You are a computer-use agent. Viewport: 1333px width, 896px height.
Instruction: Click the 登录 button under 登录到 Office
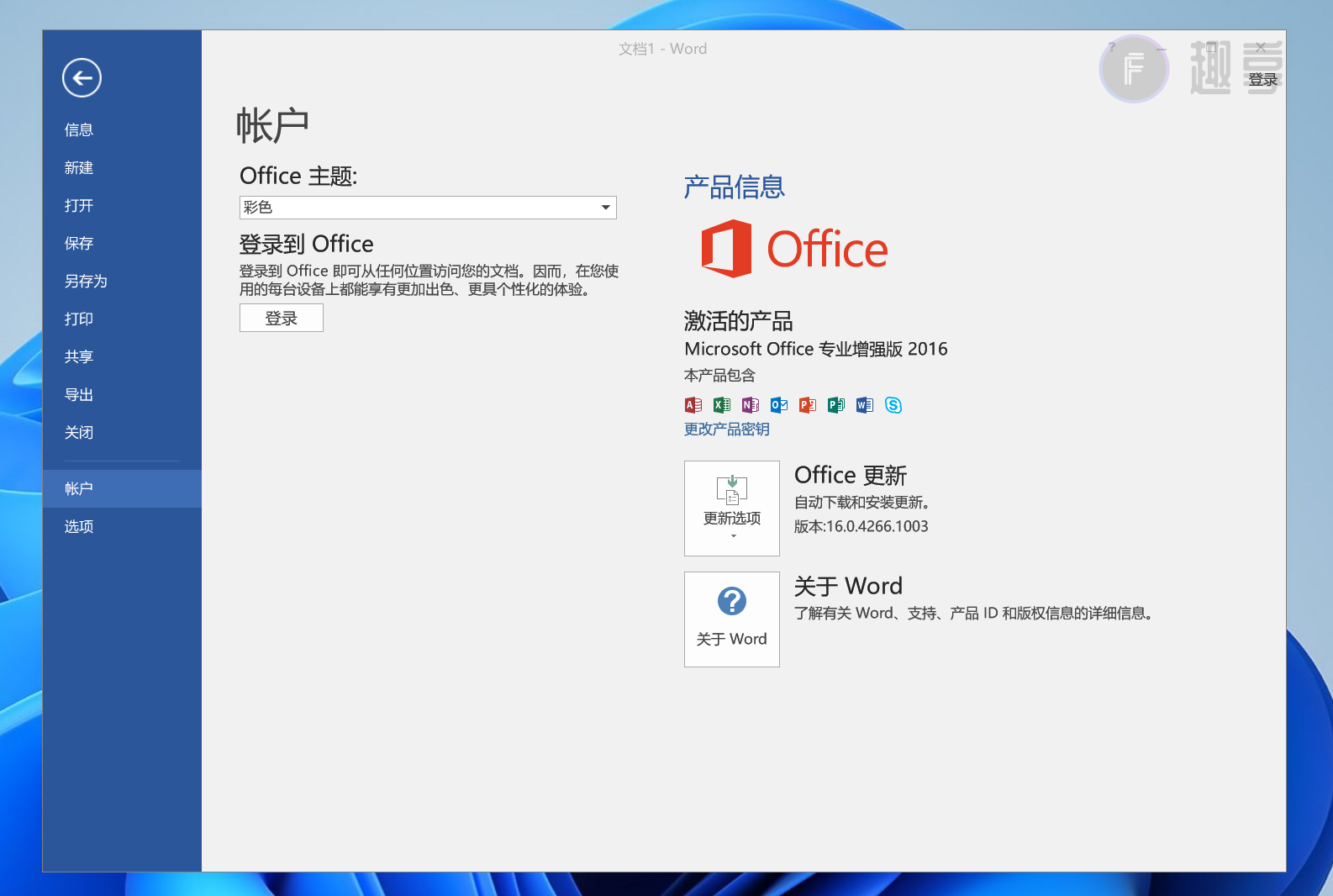pyautogui.click(x=282, y=318)
